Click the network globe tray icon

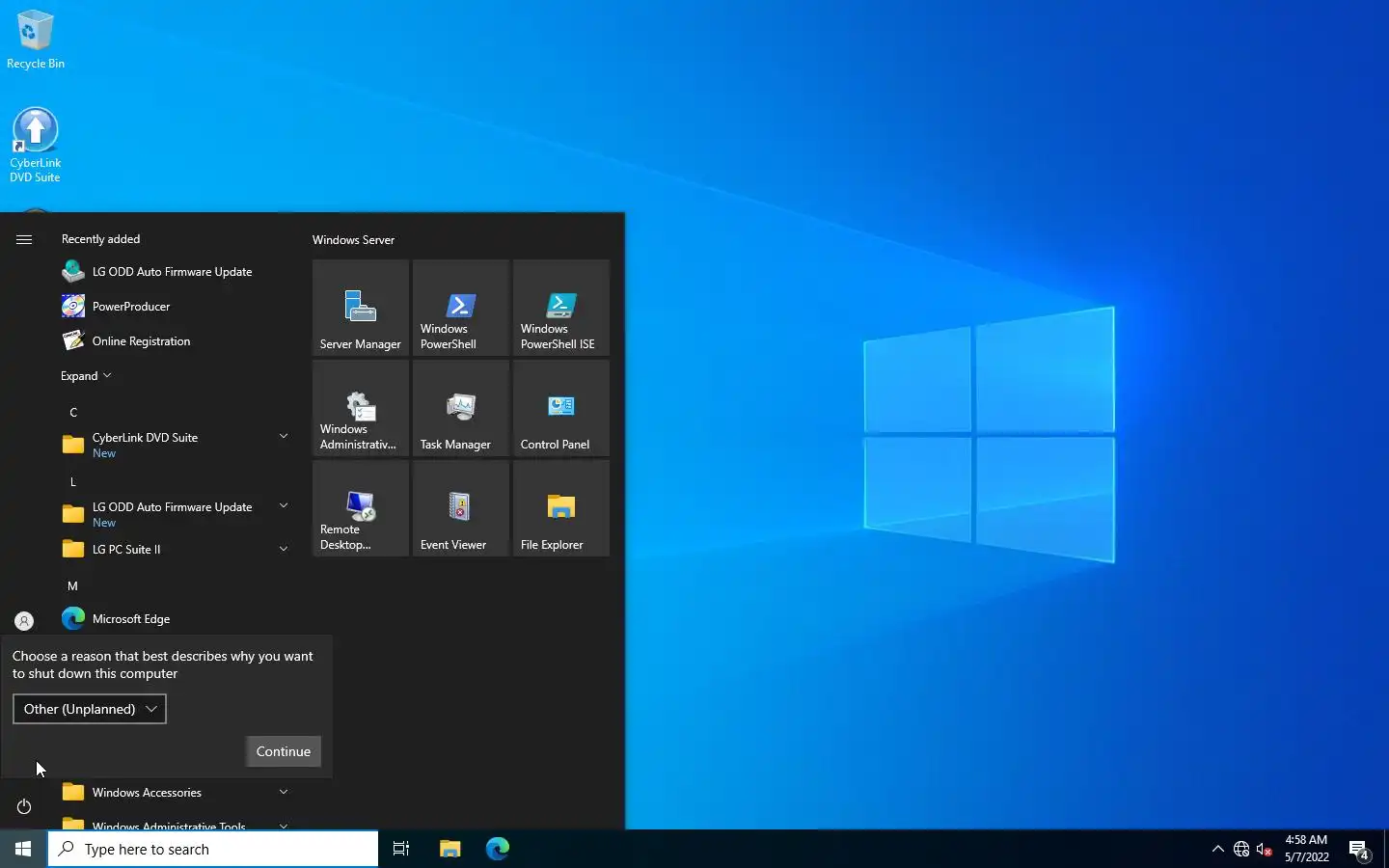[1241, 849]
